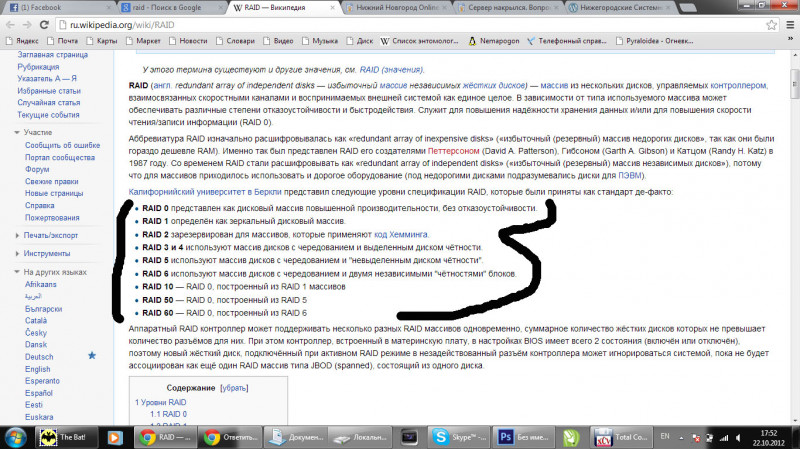Image resolution: width=800 pixels, height=449 pixels.
Task: Click the код Хемминга link
Action: click(x=401, y=233)
